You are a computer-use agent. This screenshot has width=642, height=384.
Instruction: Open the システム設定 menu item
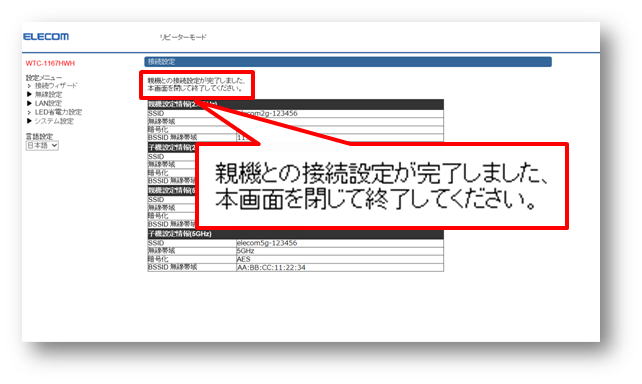click(54, 121)
